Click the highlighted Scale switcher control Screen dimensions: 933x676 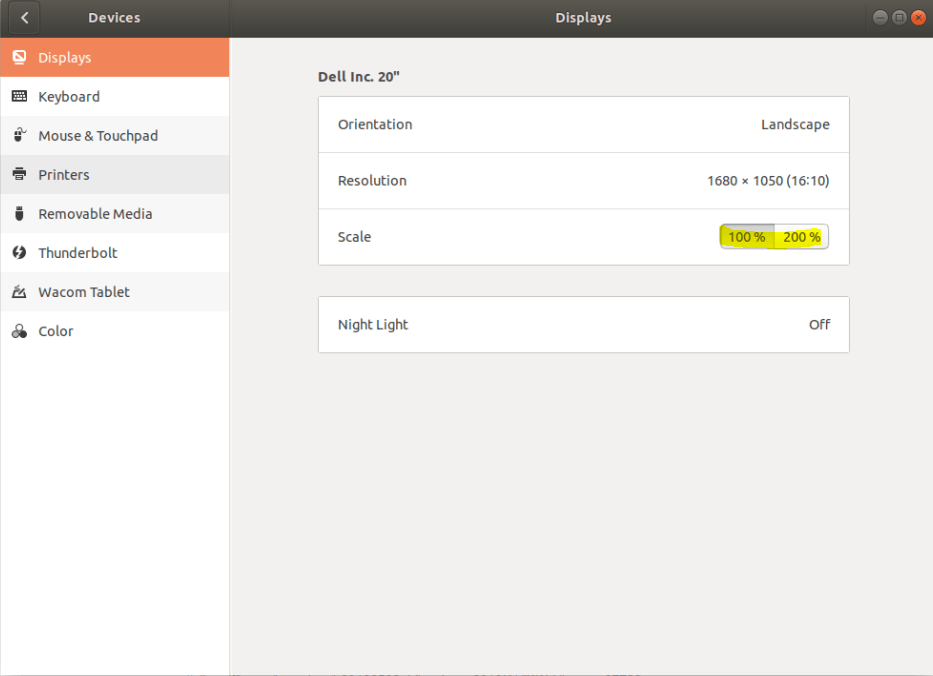click(773, 237)
